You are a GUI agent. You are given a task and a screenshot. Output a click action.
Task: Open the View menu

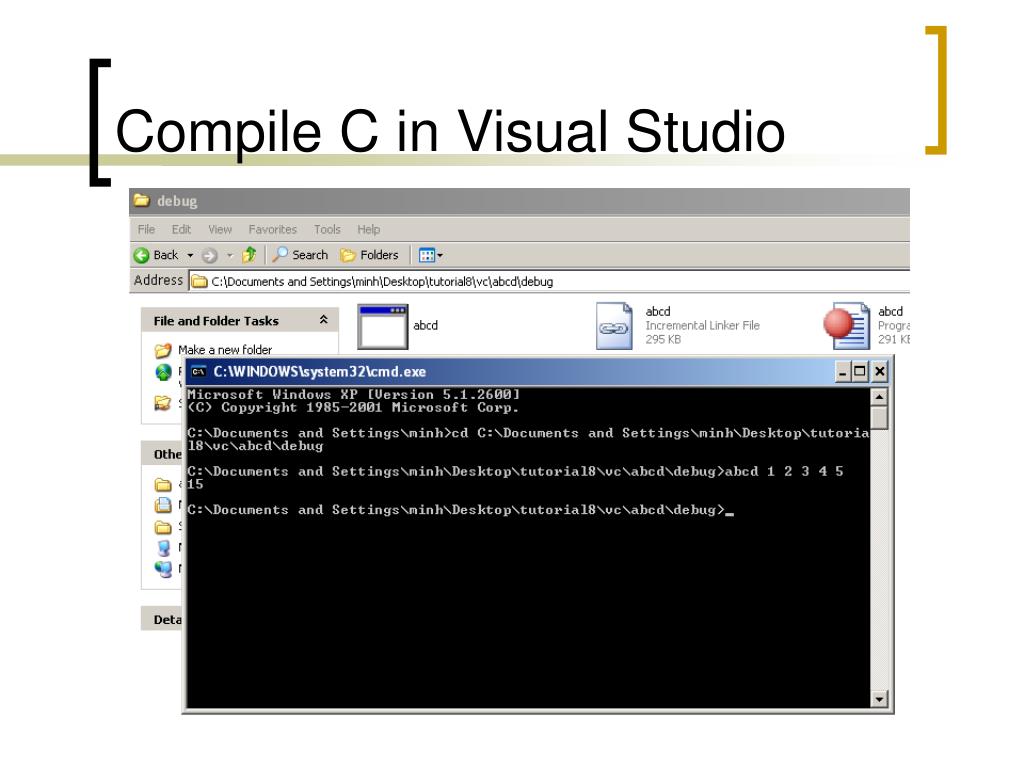pyautogui.click(x=220, y=229)
